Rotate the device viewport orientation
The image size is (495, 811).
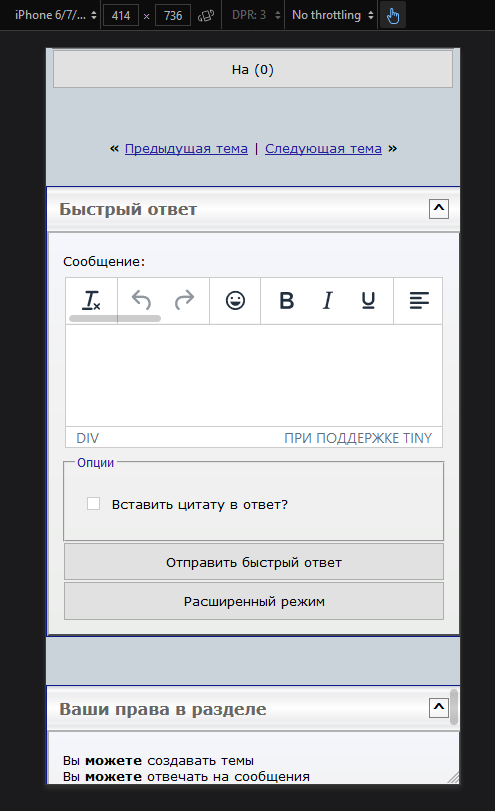206,16
